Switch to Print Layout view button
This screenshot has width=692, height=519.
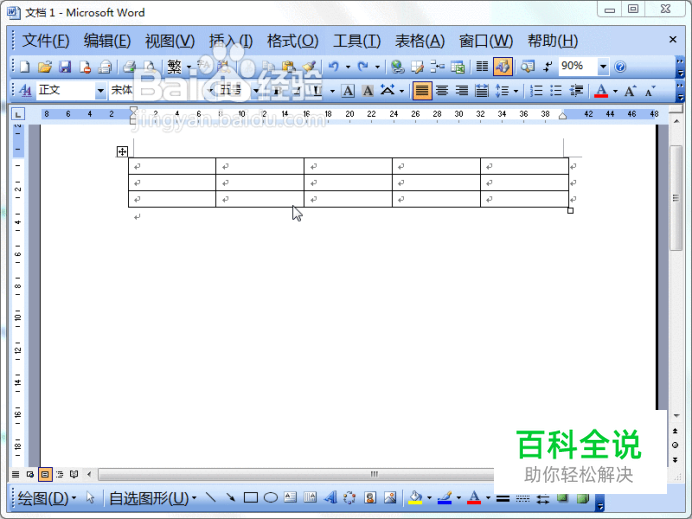(45, 474)
